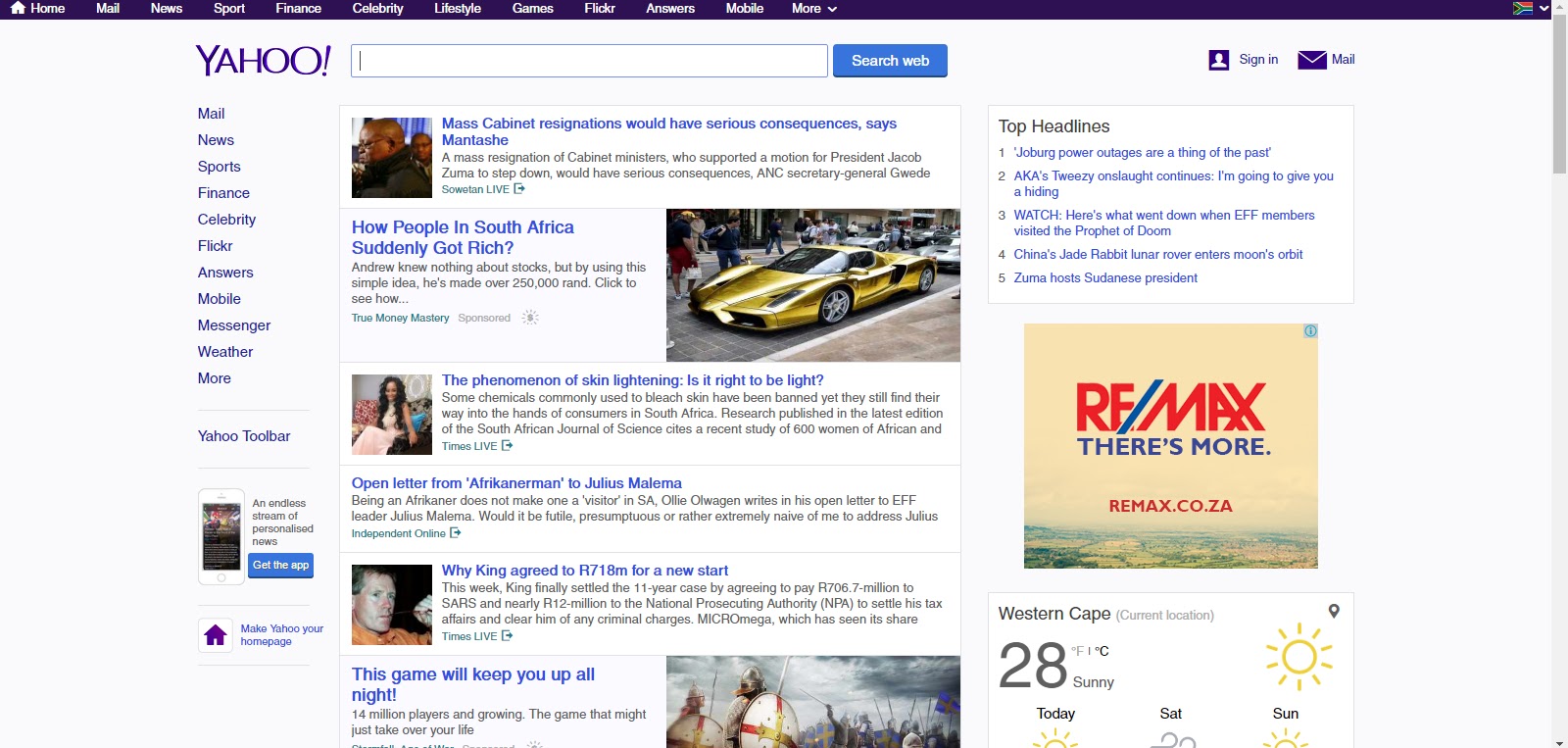Open the Mail tab in top navigation
Screen dimensions: 1568x748
pos(108,8)
